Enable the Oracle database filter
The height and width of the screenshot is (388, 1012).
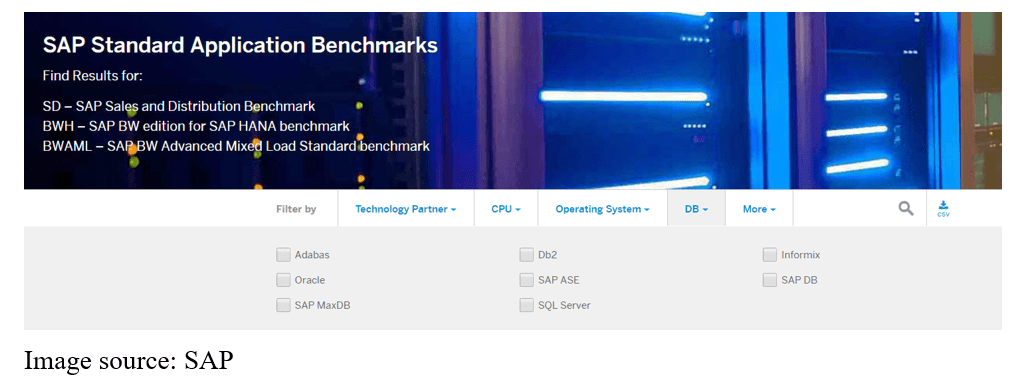coord(283,280)
